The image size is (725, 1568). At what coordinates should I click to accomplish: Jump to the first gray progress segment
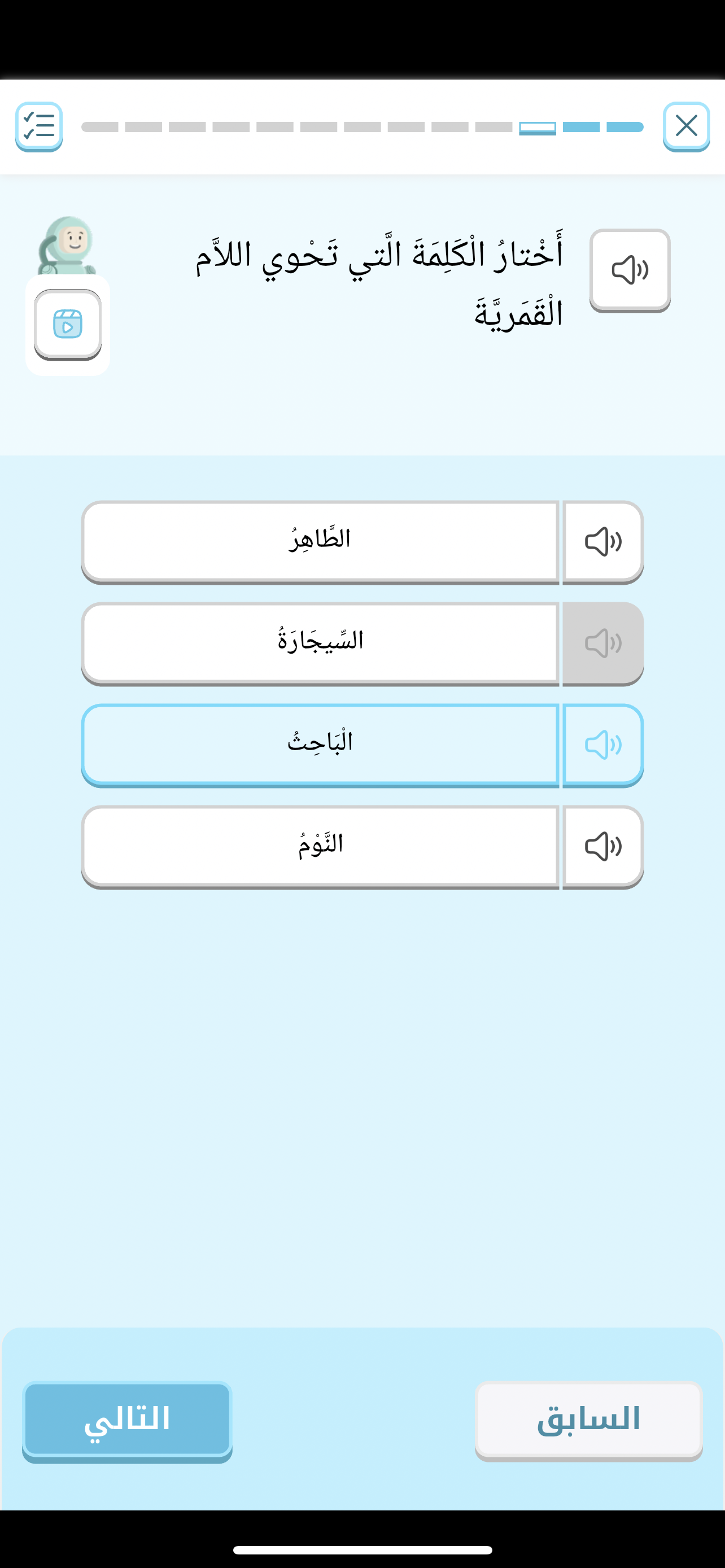(x=100, y=127)
